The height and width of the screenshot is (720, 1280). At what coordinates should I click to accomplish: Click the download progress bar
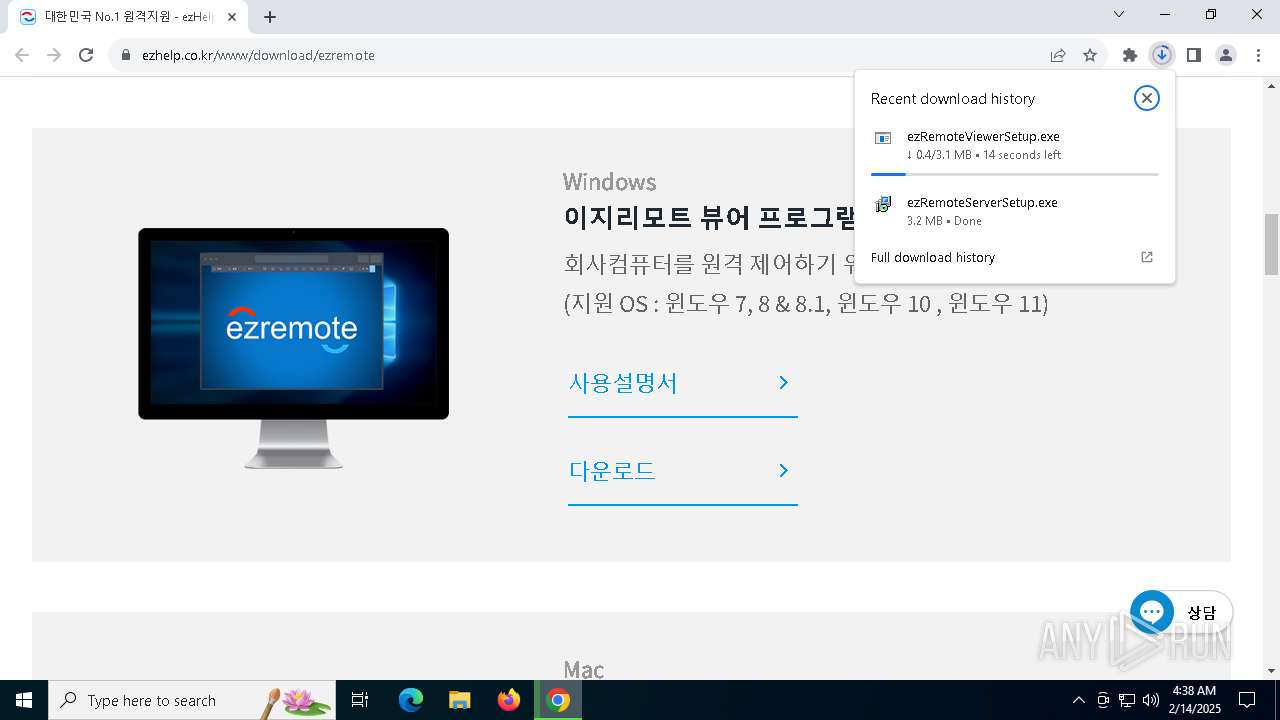[x=1015, y=174]
